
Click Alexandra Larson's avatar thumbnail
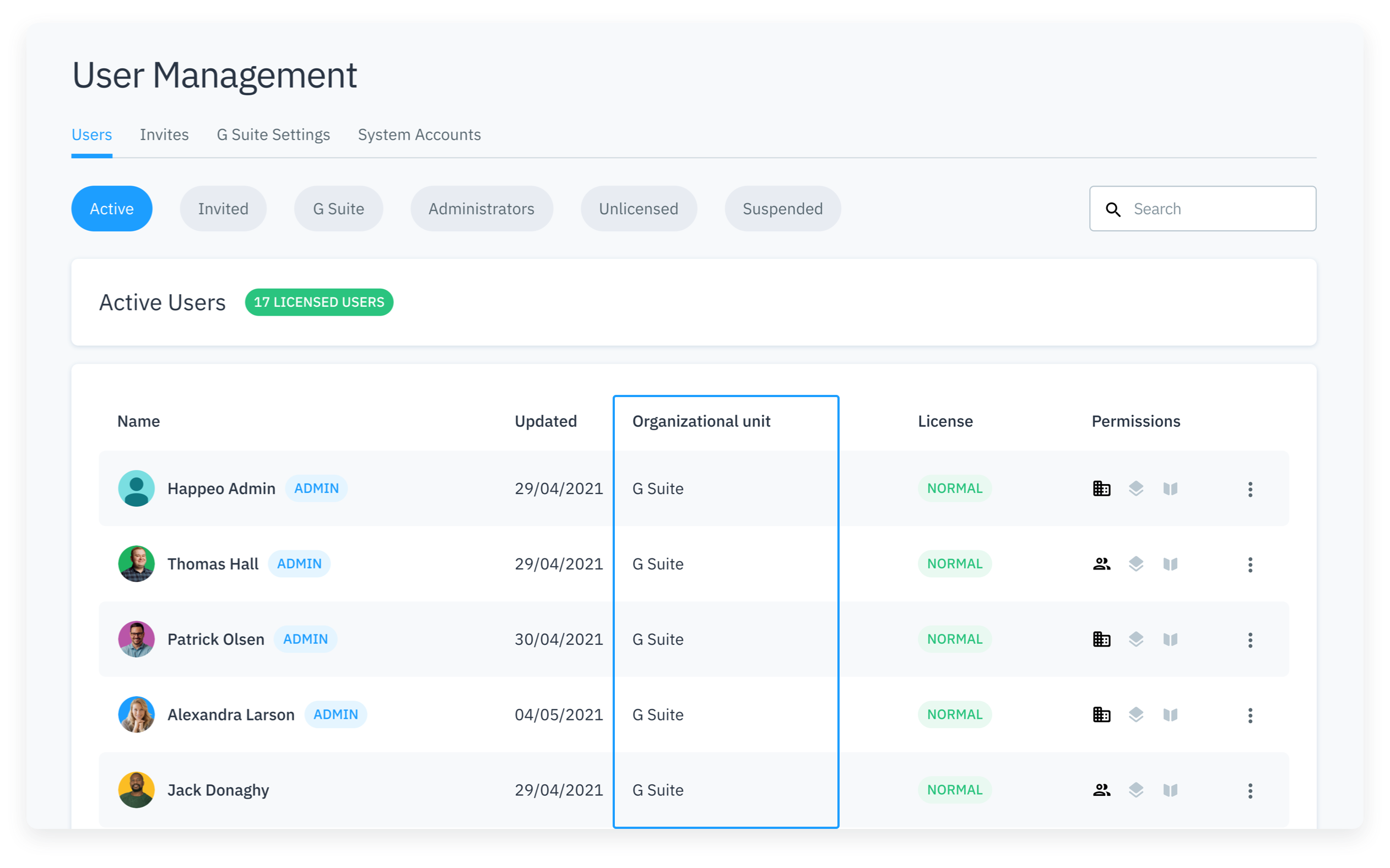coord(136,715)
